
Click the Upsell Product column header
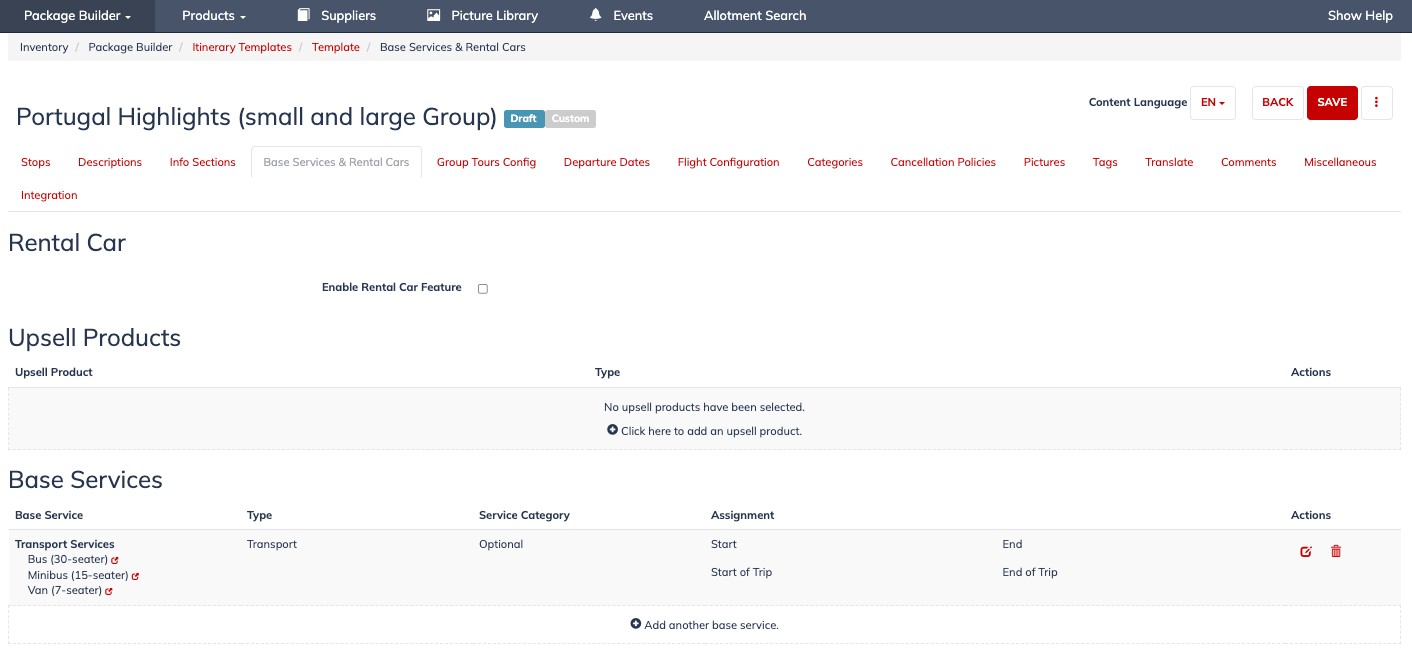pyautogui.click(x=54, y=372)
